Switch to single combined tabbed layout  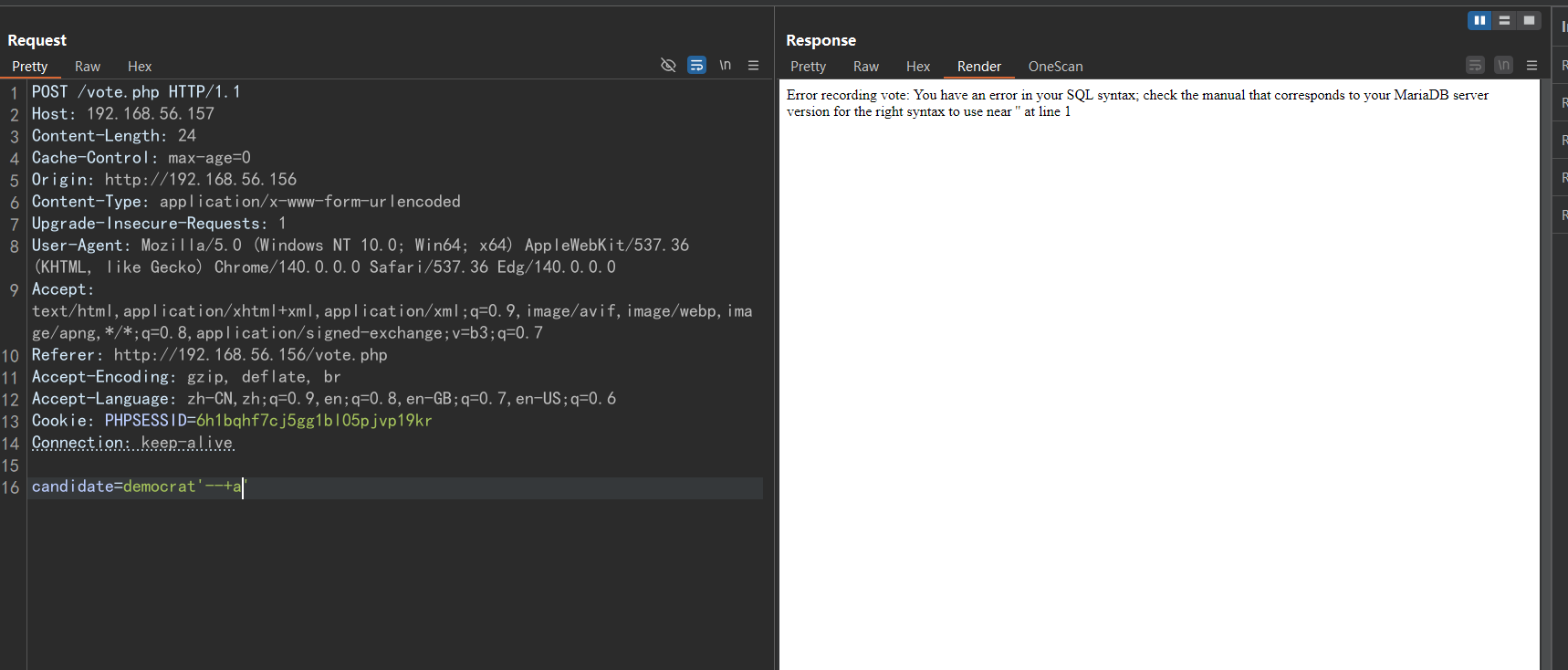point(1529,20)
